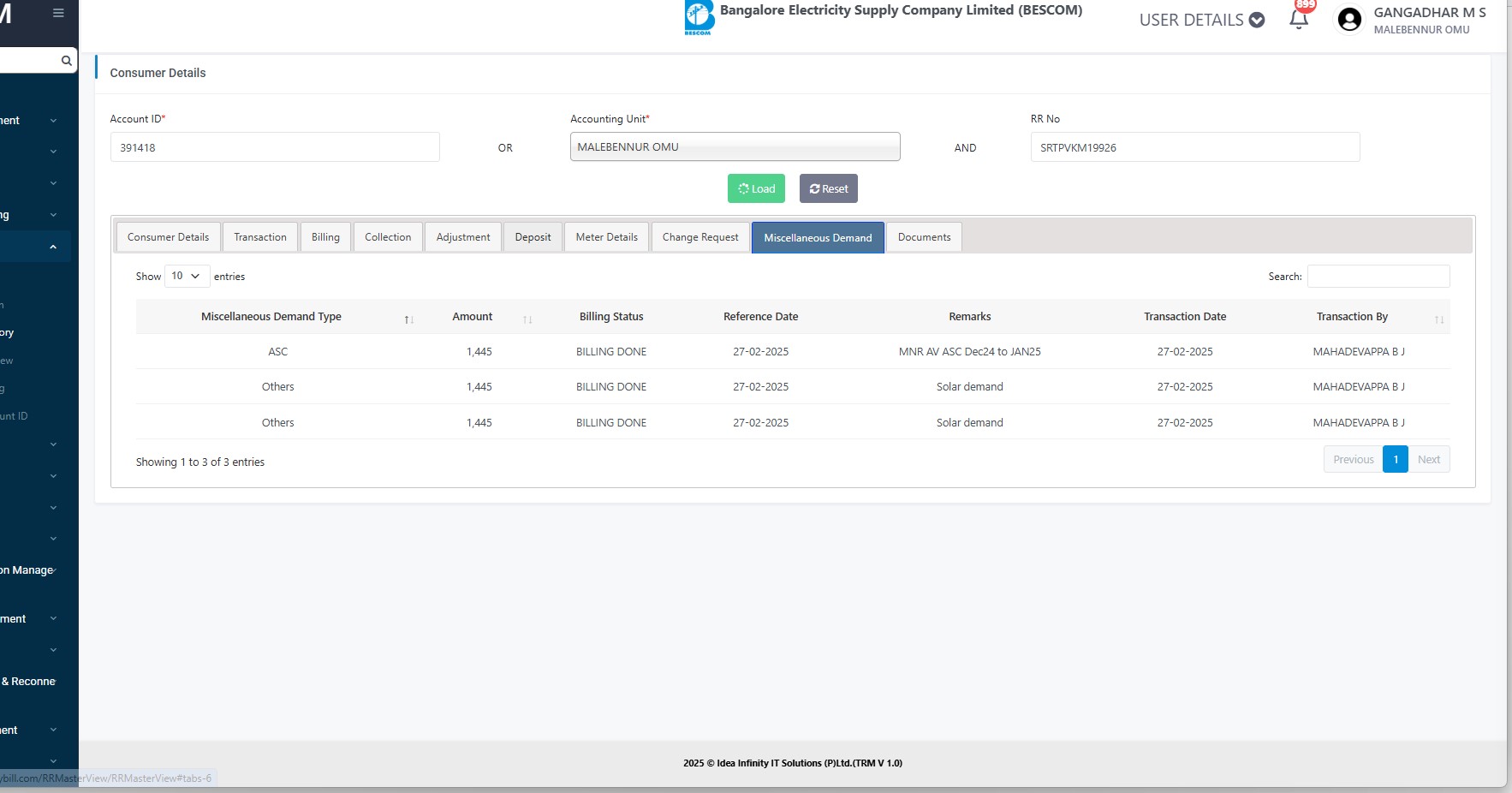
Task: Click 'unt ID' sidebar menu item
Action: click(x=15, y=416)
